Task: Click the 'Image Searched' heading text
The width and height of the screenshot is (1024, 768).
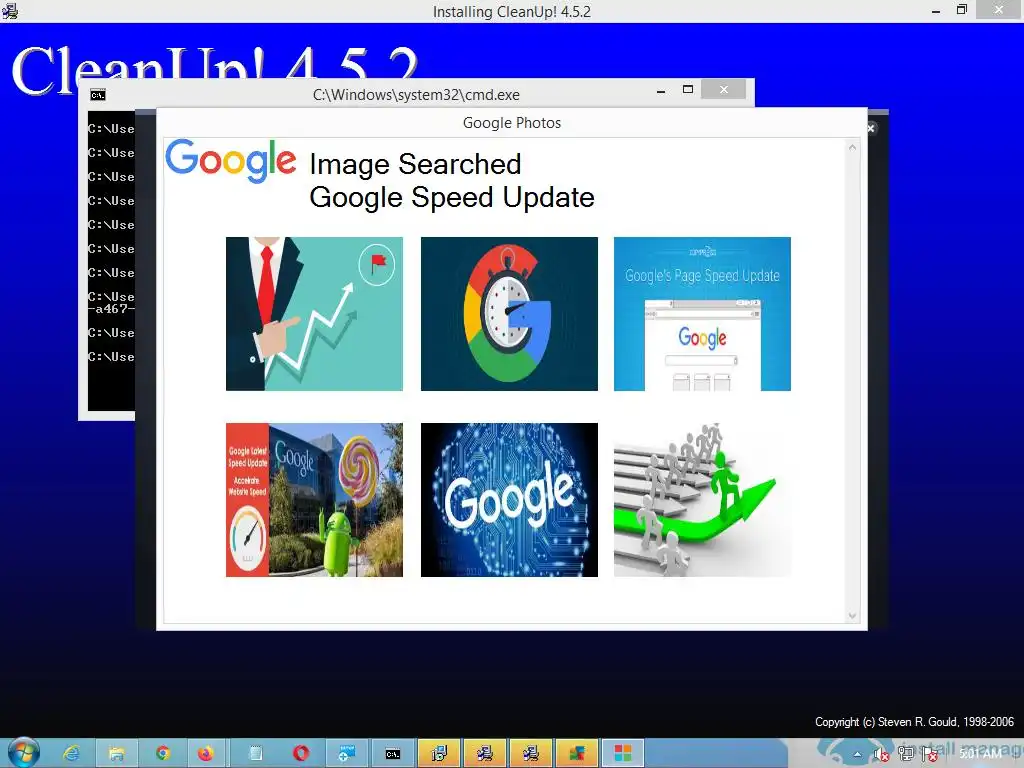Action: pyautogui.click(x=415, y=164)
